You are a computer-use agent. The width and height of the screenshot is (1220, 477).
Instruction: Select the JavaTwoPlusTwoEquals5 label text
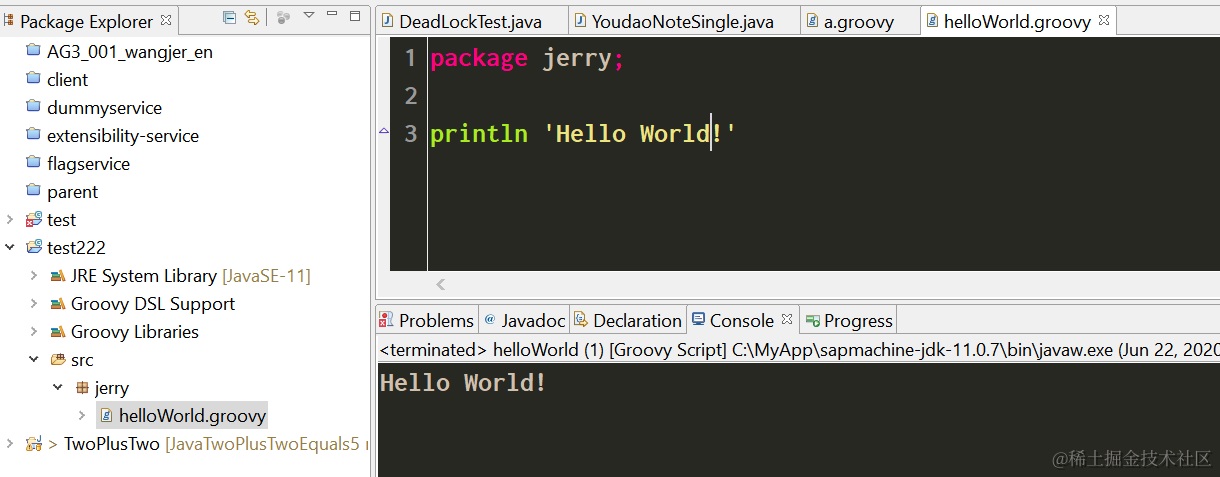pyautogui.click(x=263, y=443)
